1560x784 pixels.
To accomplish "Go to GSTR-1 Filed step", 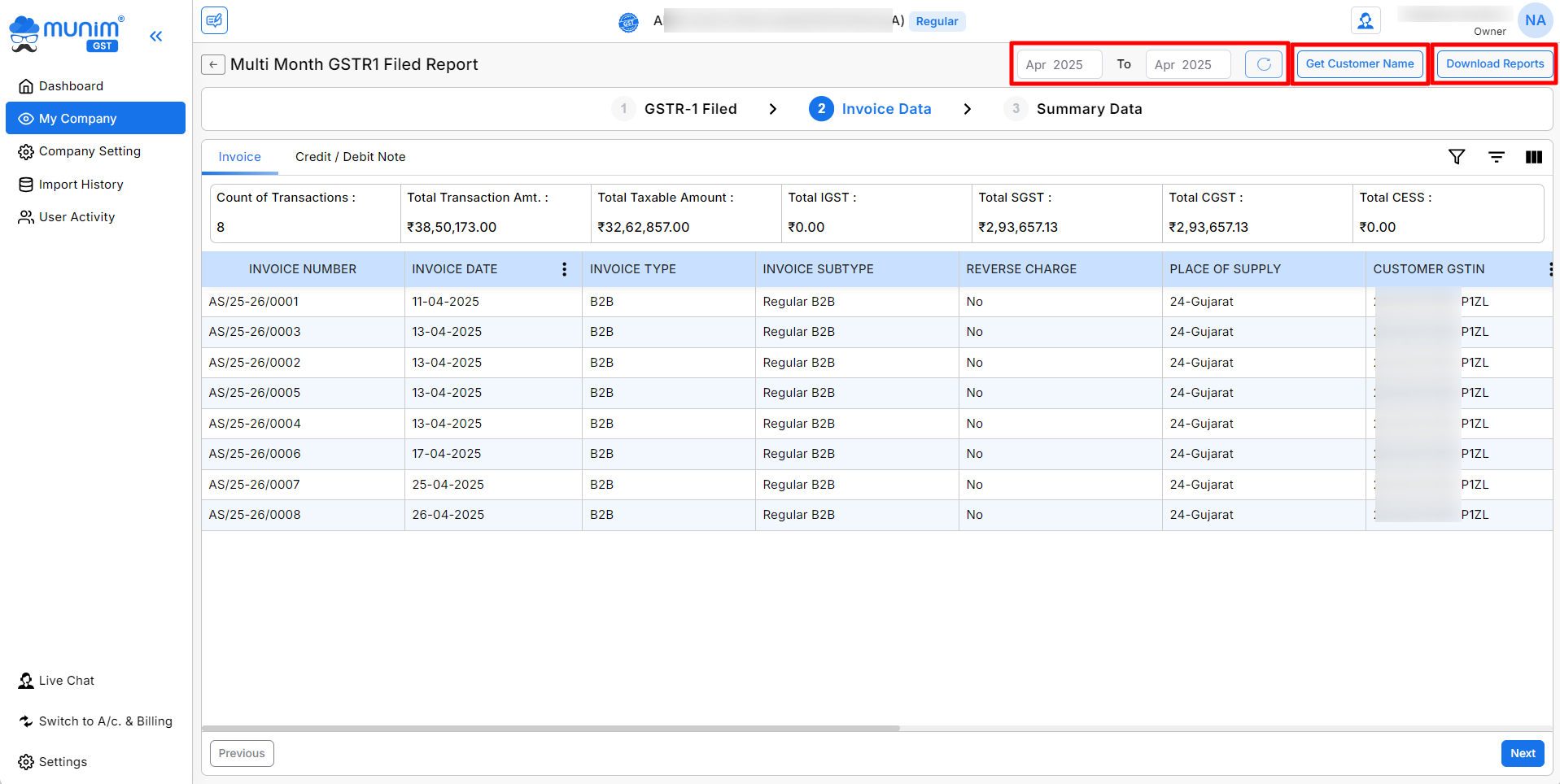I will [x=689, y=109].
